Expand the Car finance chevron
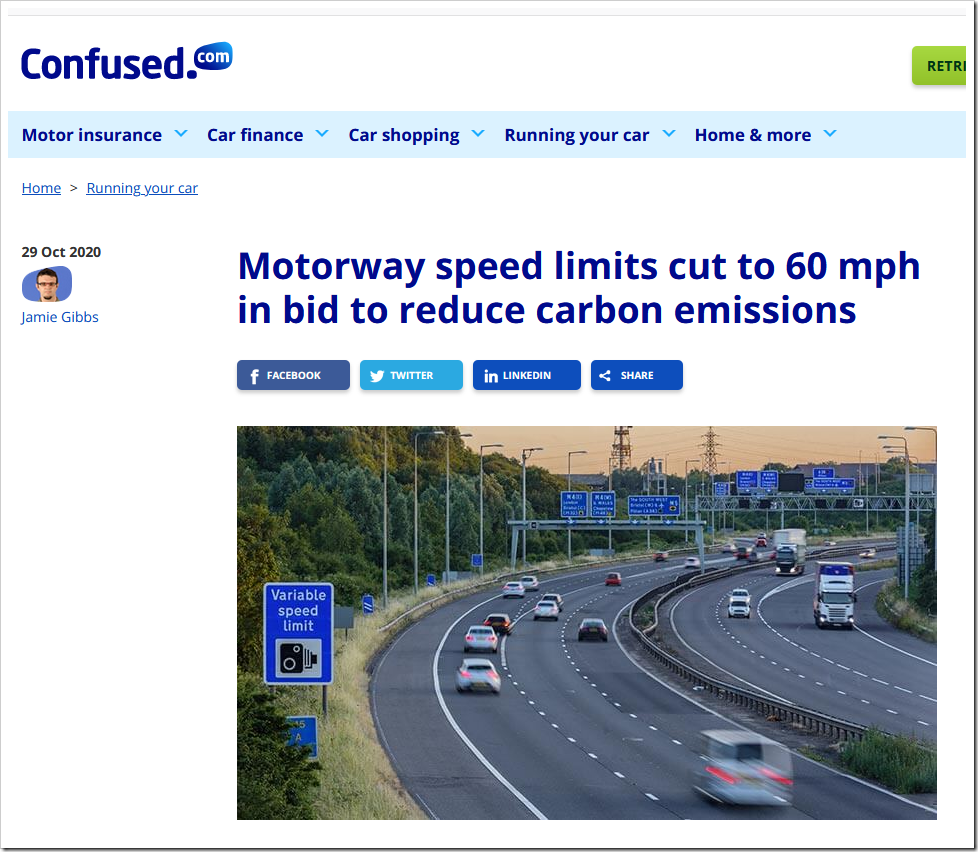Viewport: 978px width, 852px height. click(x=322, y=133)
